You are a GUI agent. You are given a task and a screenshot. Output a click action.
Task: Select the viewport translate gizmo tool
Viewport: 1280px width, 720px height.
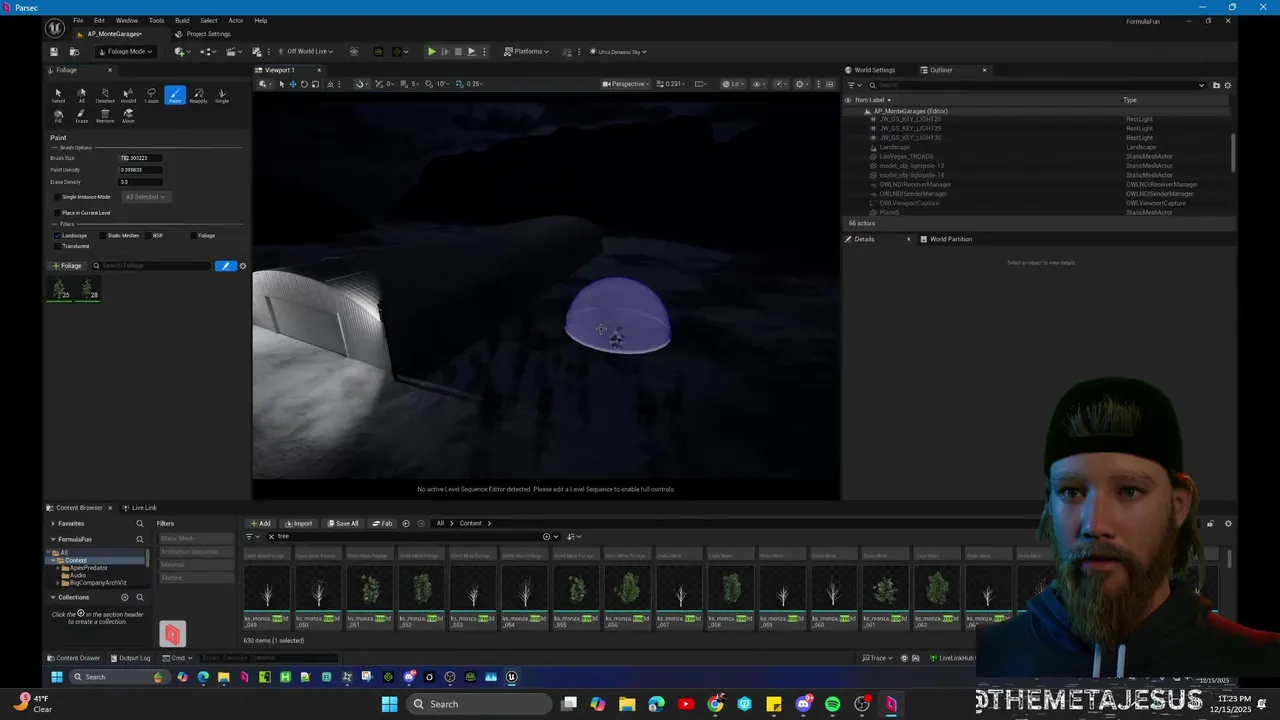(292, 84)
